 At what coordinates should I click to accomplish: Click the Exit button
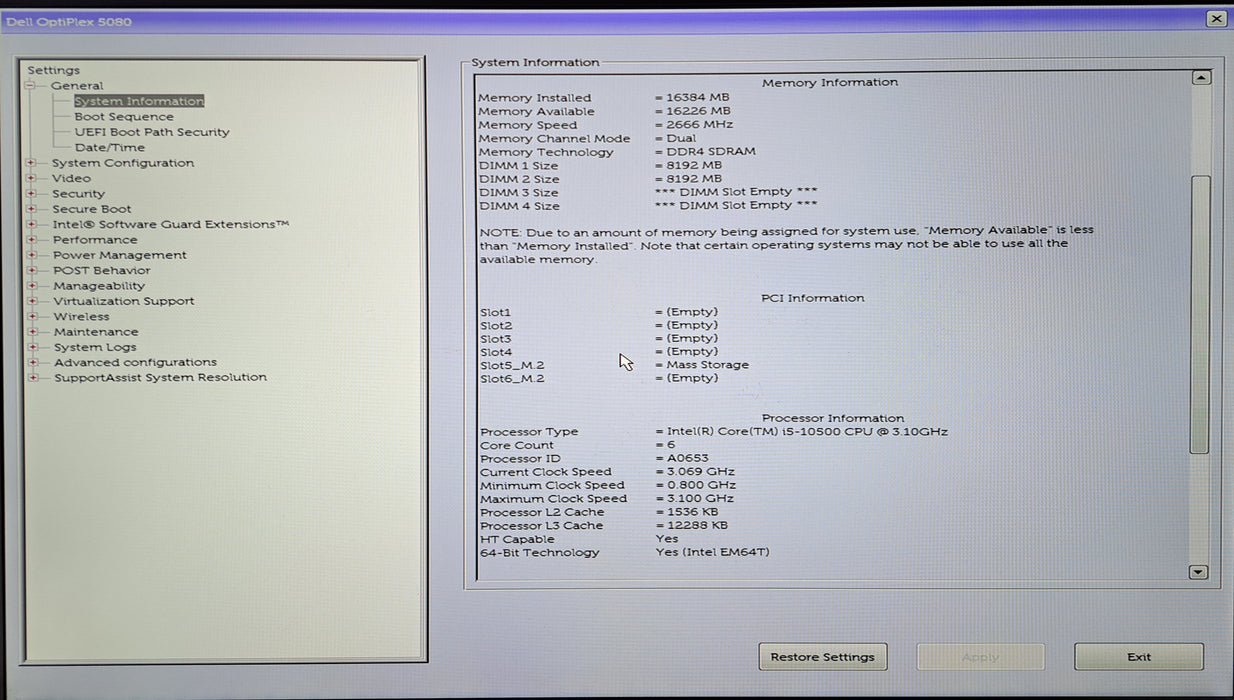pos(1139,657)
